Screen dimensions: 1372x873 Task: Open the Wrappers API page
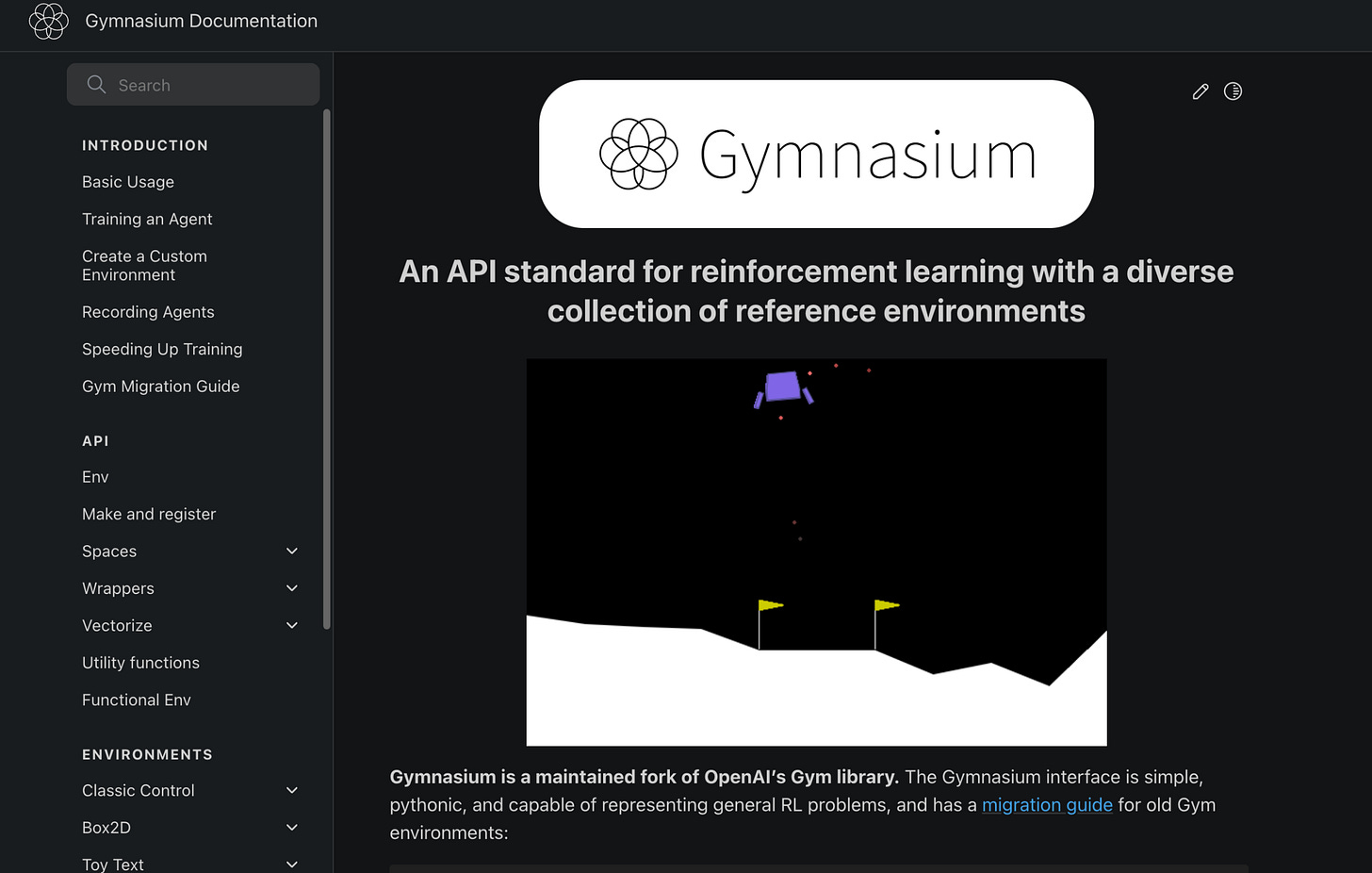(118, 588)
